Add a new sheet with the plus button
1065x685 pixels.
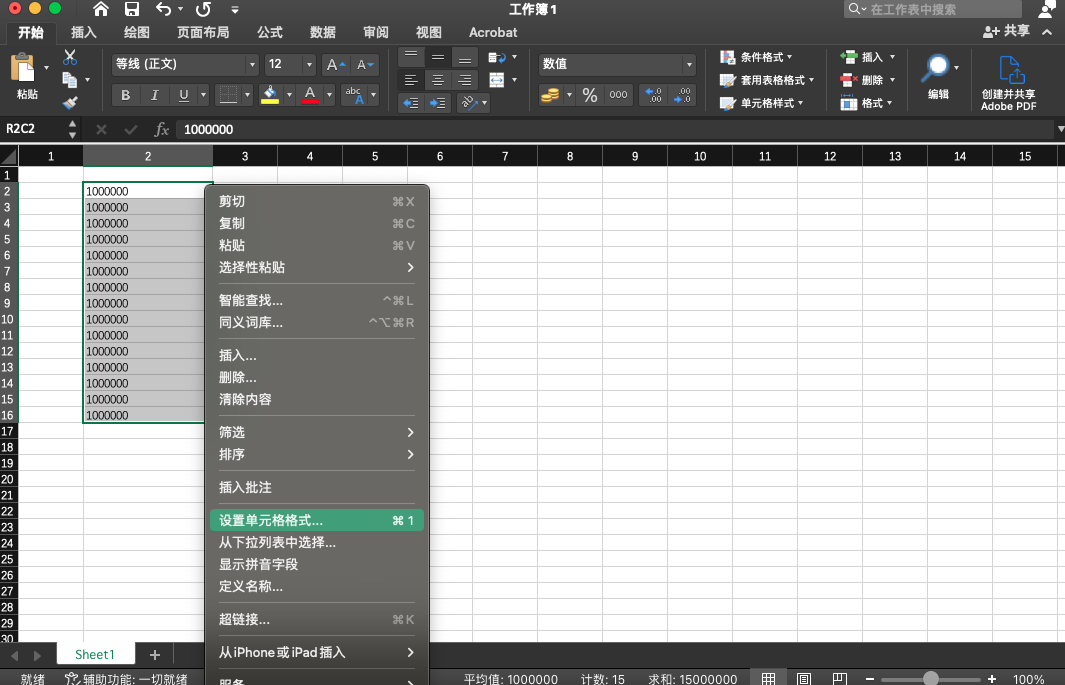tap(154, 654)
